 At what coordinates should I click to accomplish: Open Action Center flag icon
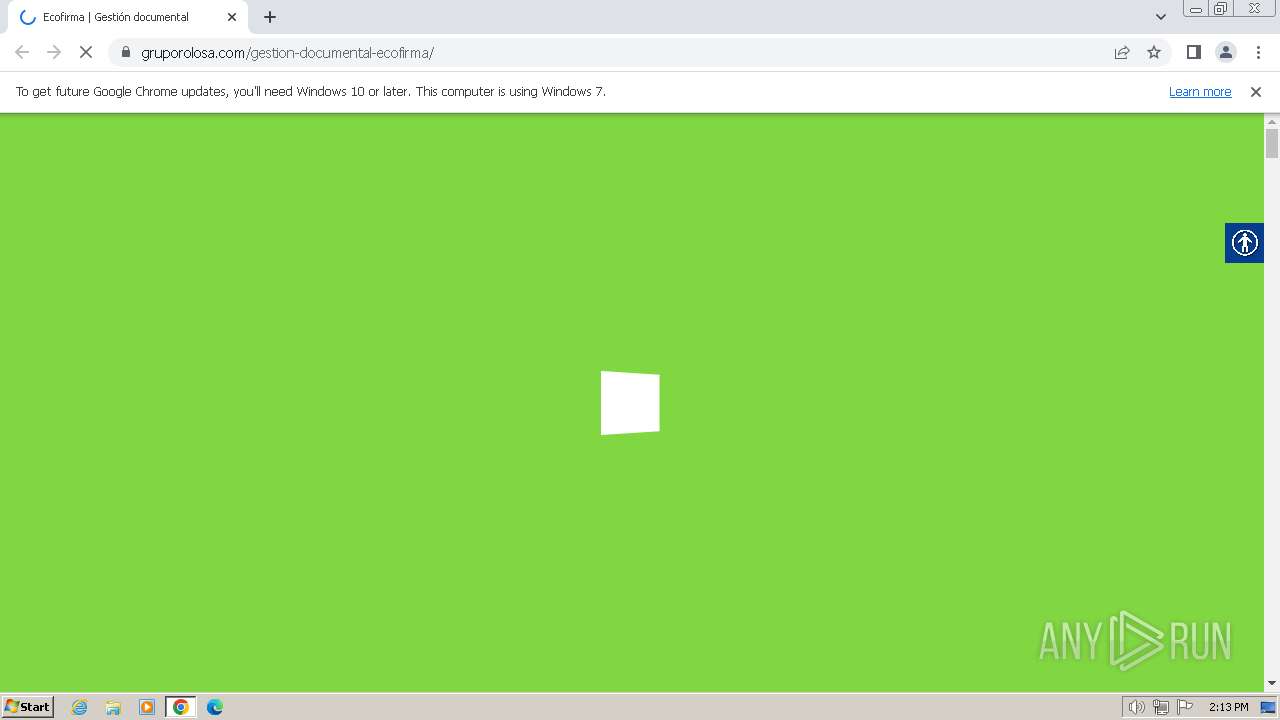pyautogui.click(x=1185, y=707)
